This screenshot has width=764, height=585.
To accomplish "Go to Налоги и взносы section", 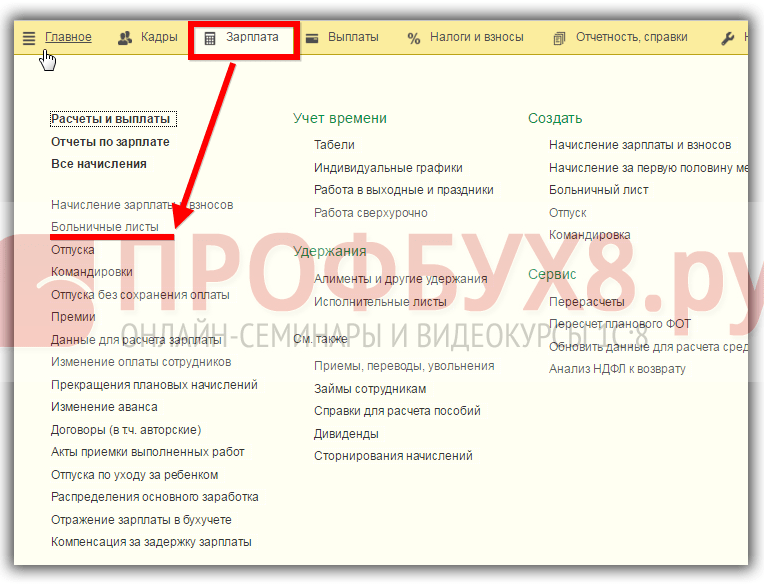I will tap(477, 37).
